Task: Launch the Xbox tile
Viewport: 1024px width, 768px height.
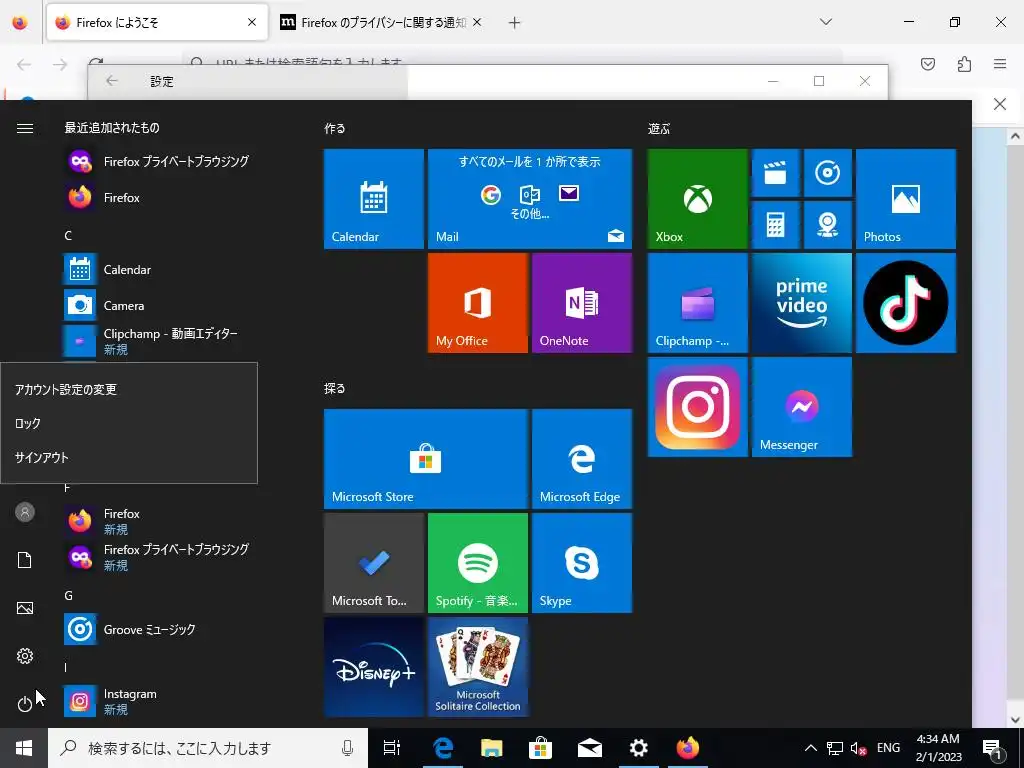Action: (697, 199)
